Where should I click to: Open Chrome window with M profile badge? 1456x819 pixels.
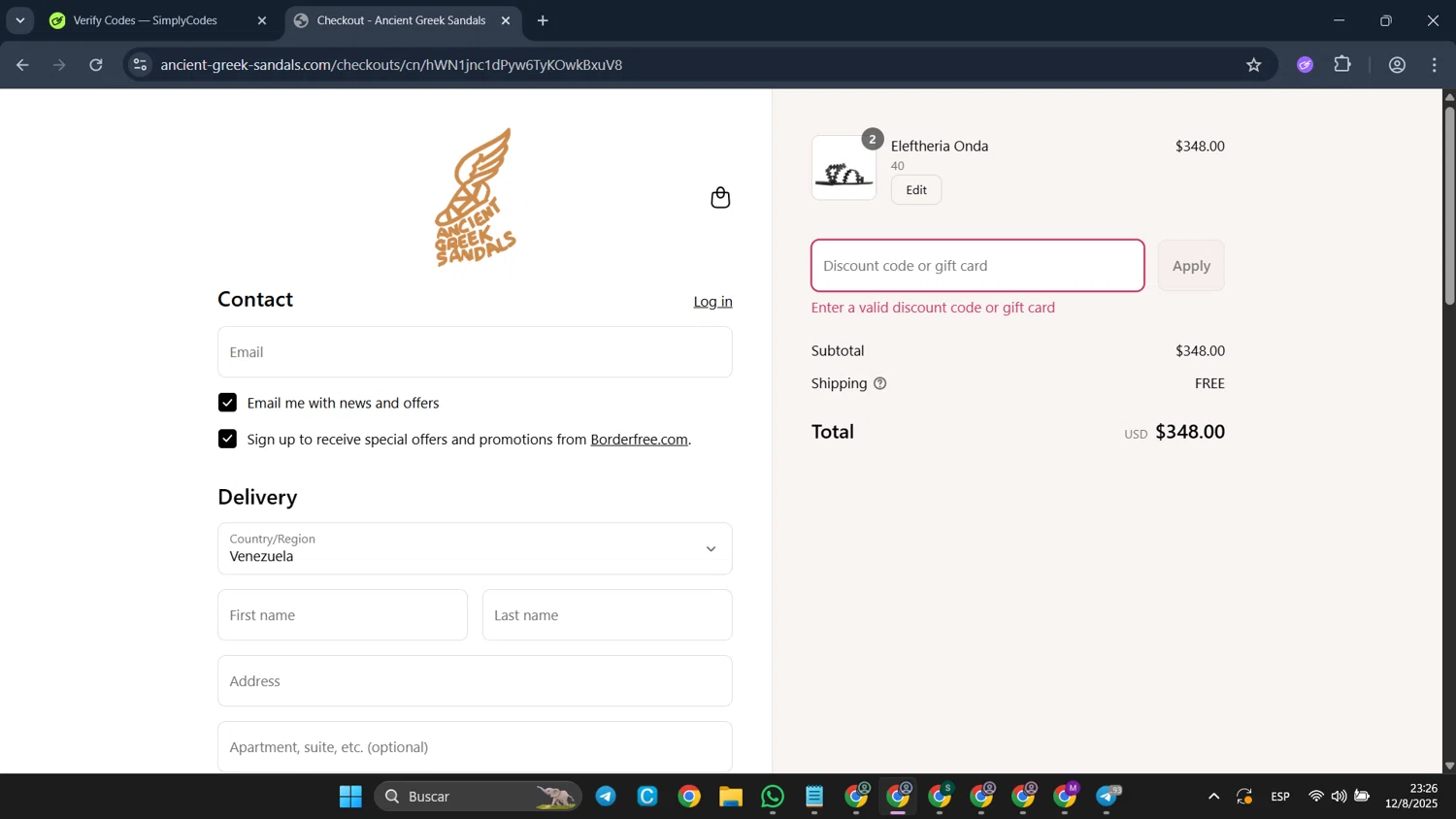pyautogui.click(x=1066, y=797)
